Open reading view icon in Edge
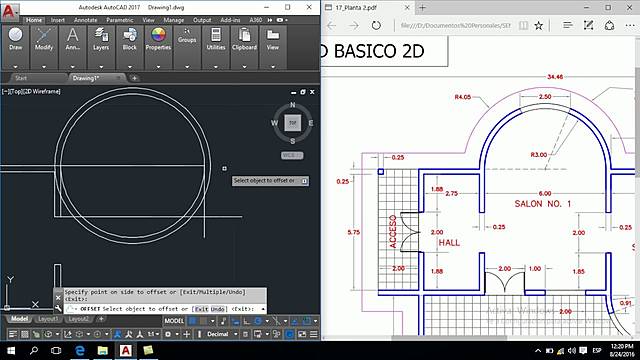 click(x=523, y=25)
